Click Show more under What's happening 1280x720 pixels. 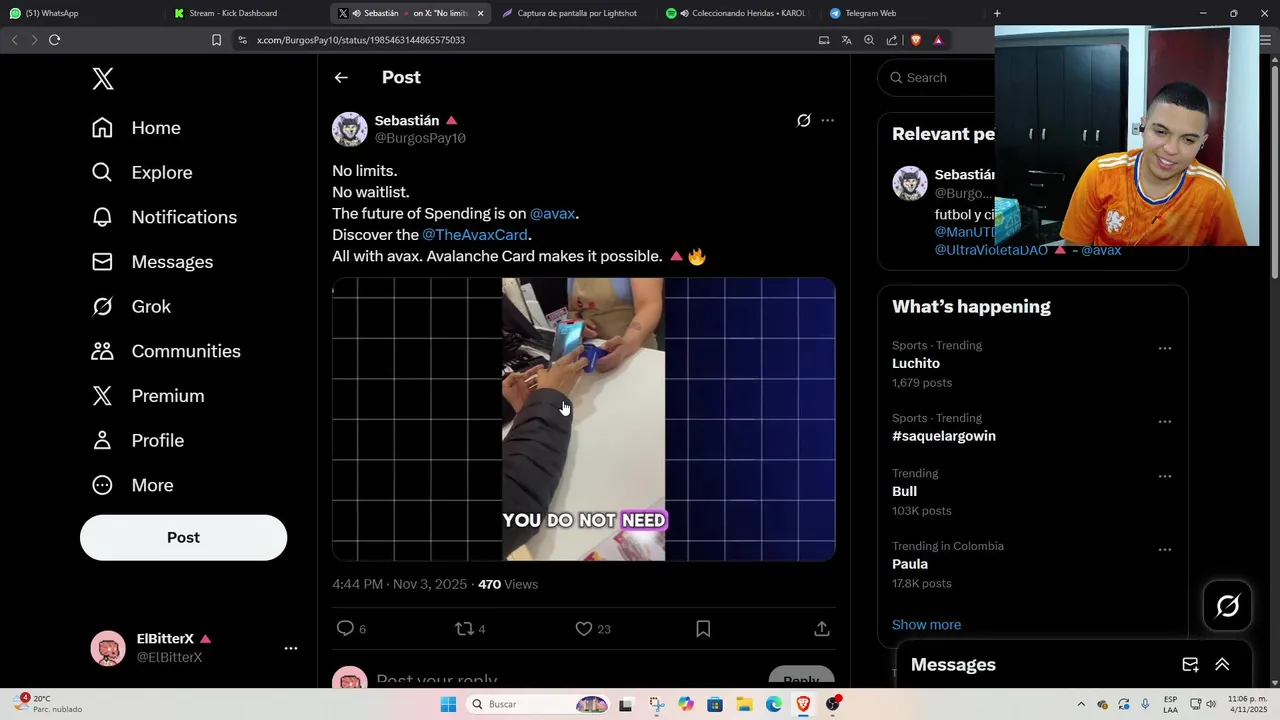(926, 625)
